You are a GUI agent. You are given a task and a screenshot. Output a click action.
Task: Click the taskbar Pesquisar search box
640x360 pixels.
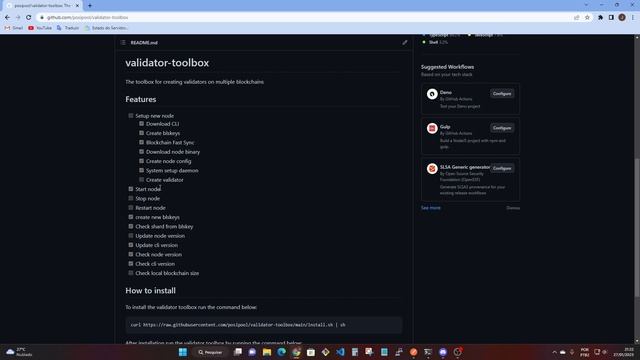211,352
